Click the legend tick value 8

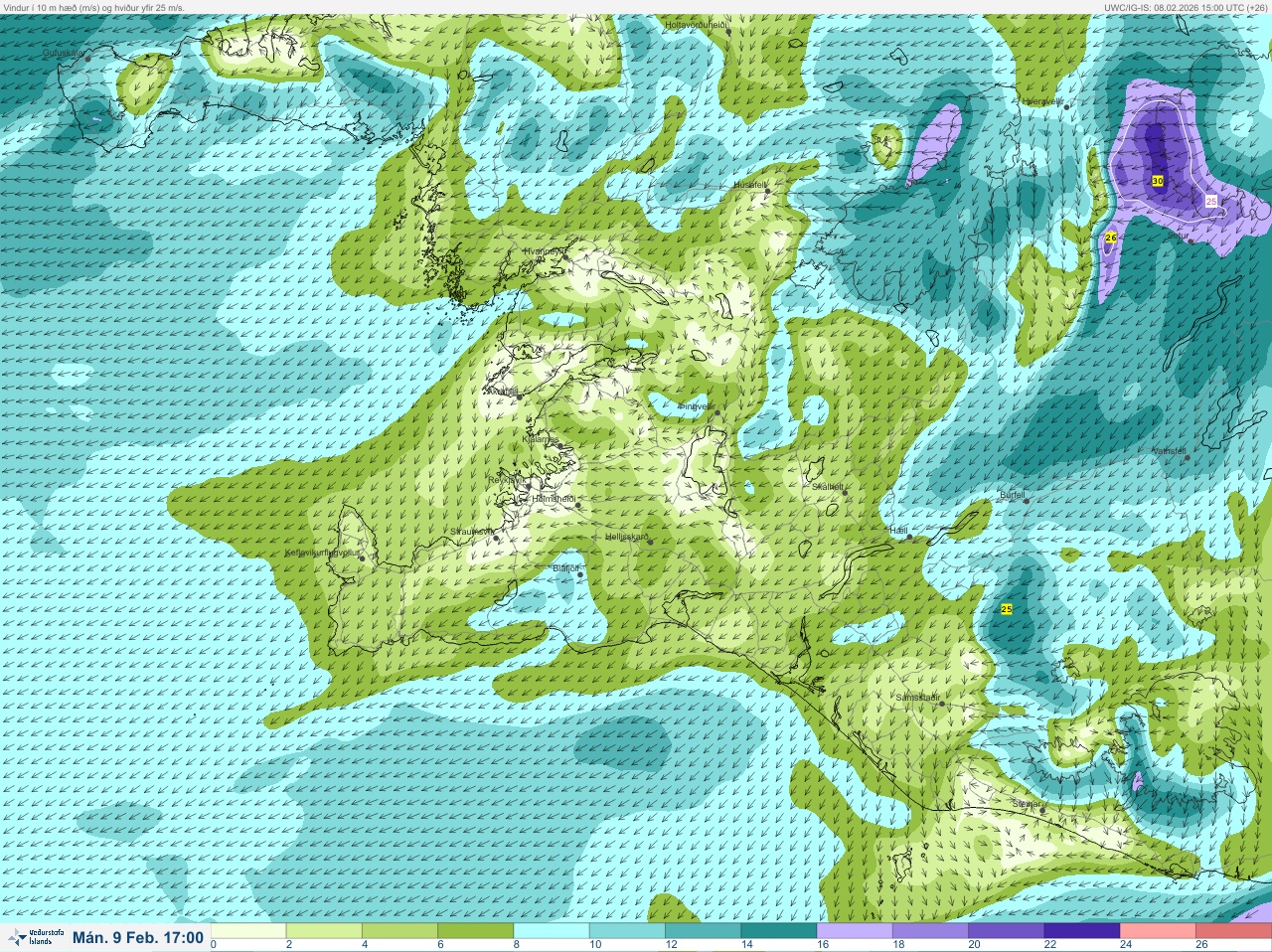(x=516, y=944)
